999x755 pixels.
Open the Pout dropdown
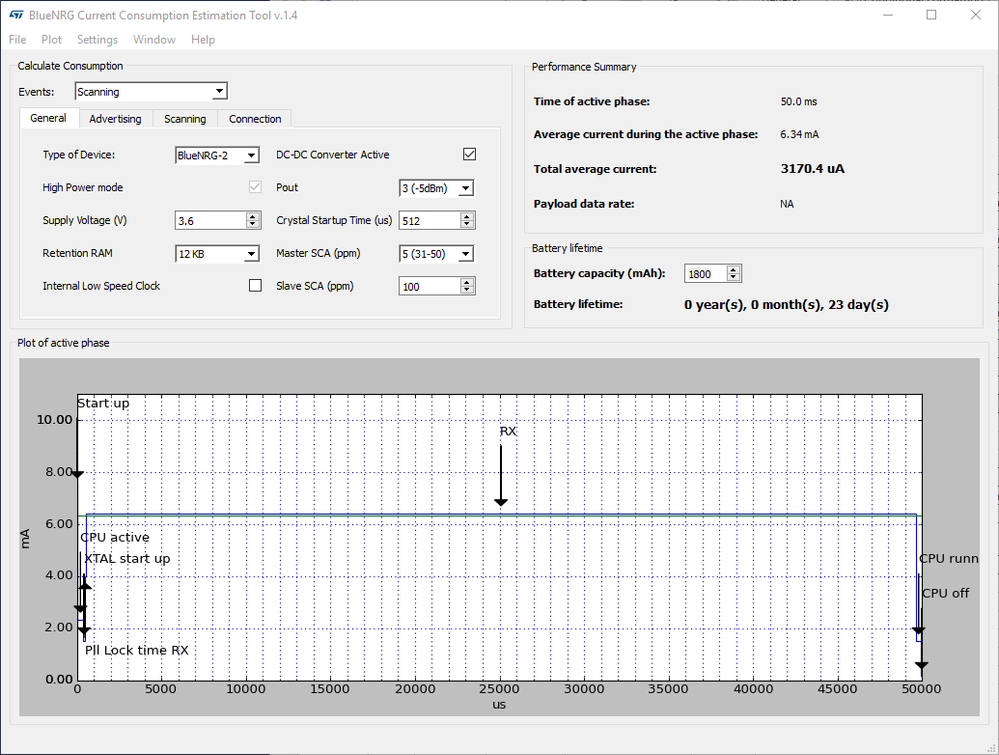click(436, 188)
